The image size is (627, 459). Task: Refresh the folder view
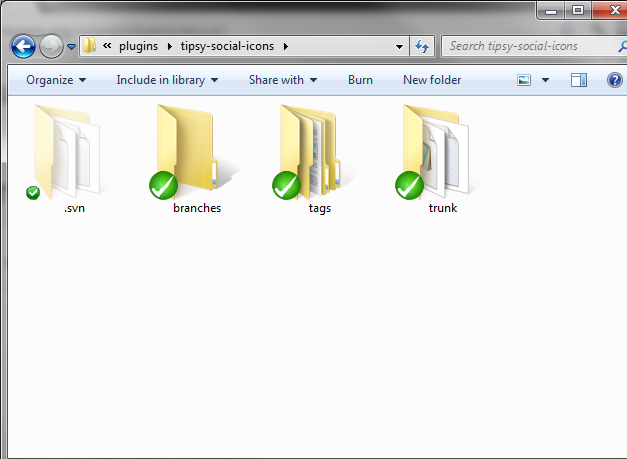[x=422, y=46]
